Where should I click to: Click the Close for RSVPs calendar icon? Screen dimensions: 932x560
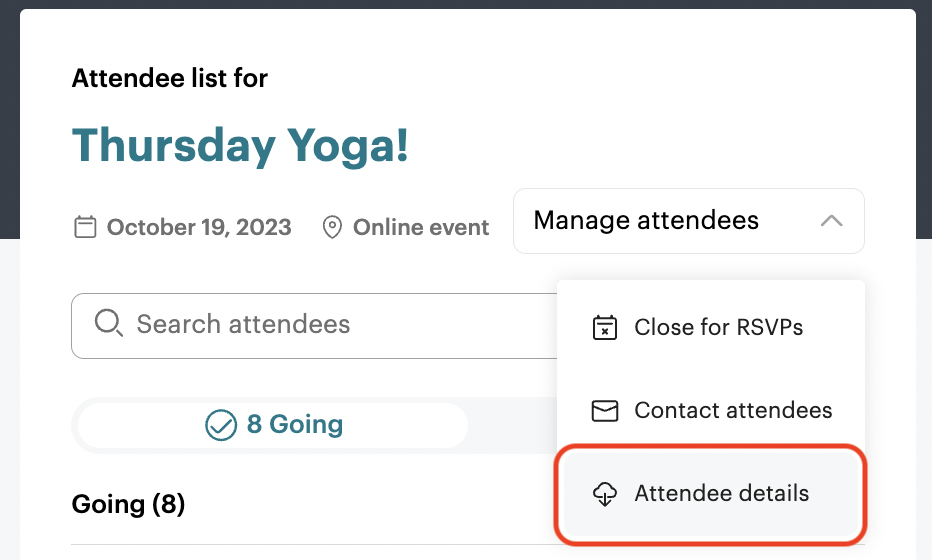point(605,328)
